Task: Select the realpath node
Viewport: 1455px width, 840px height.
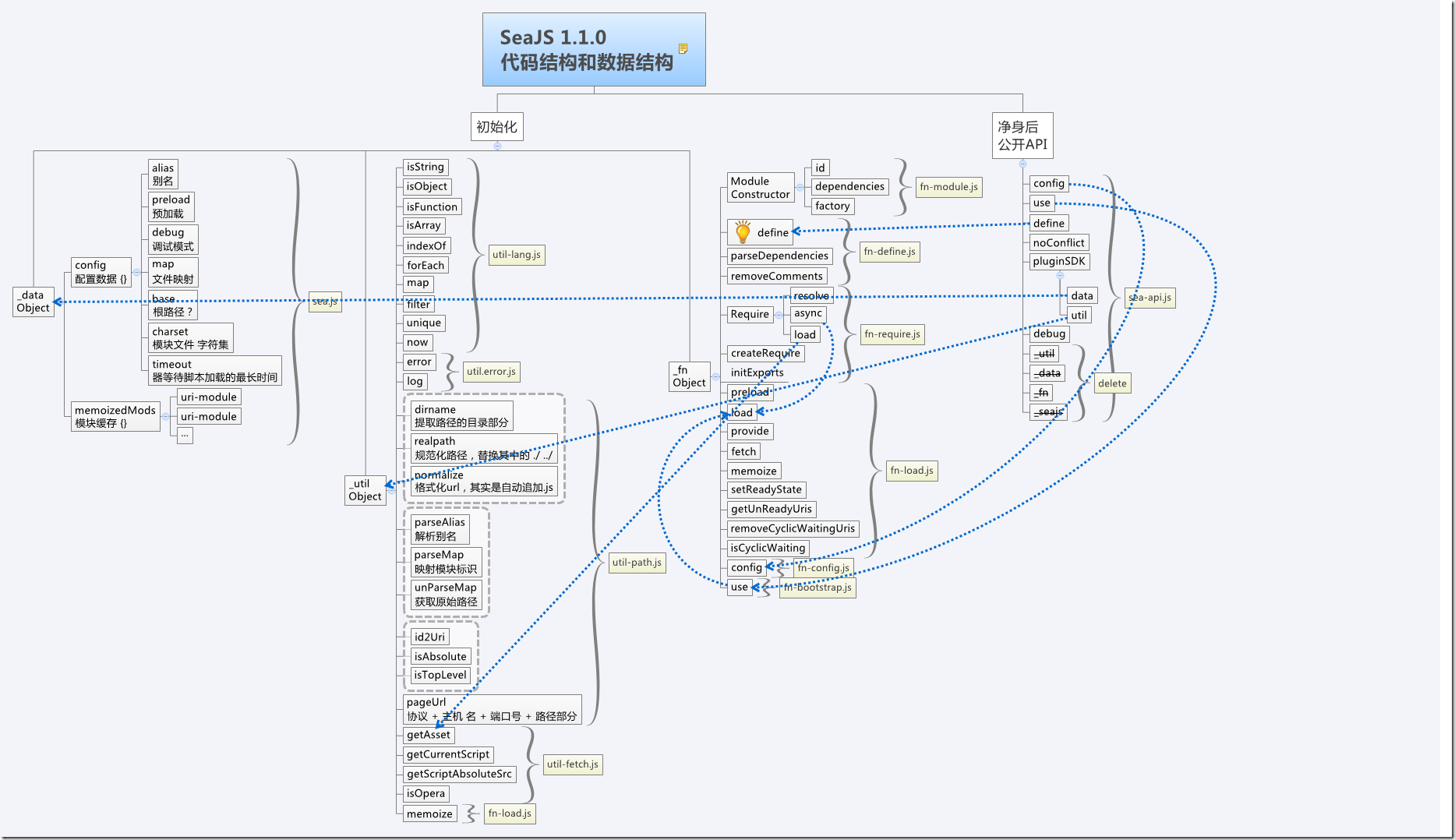Action: [x=484, y=448]
